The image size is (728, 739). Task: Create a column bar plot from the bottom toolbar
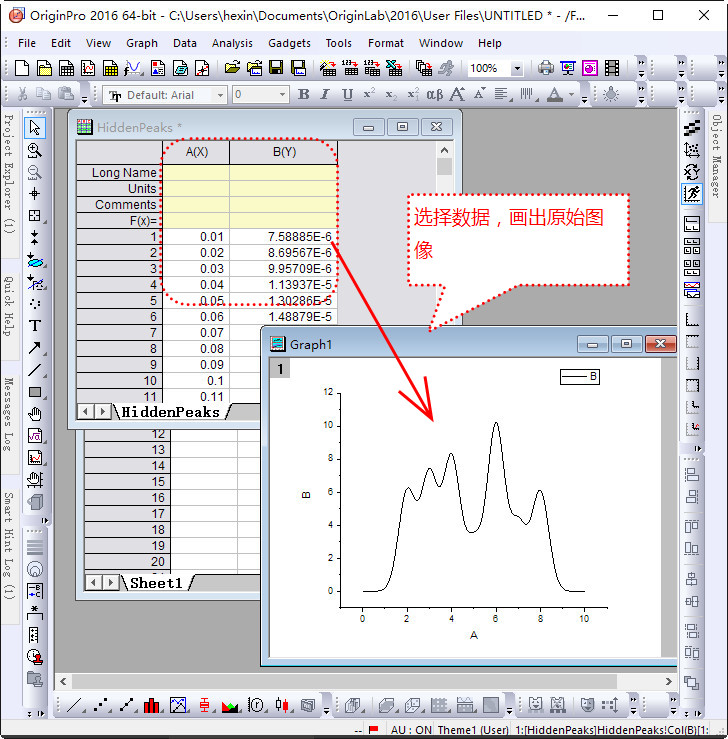pyautogui.click(x=152, y=705)
